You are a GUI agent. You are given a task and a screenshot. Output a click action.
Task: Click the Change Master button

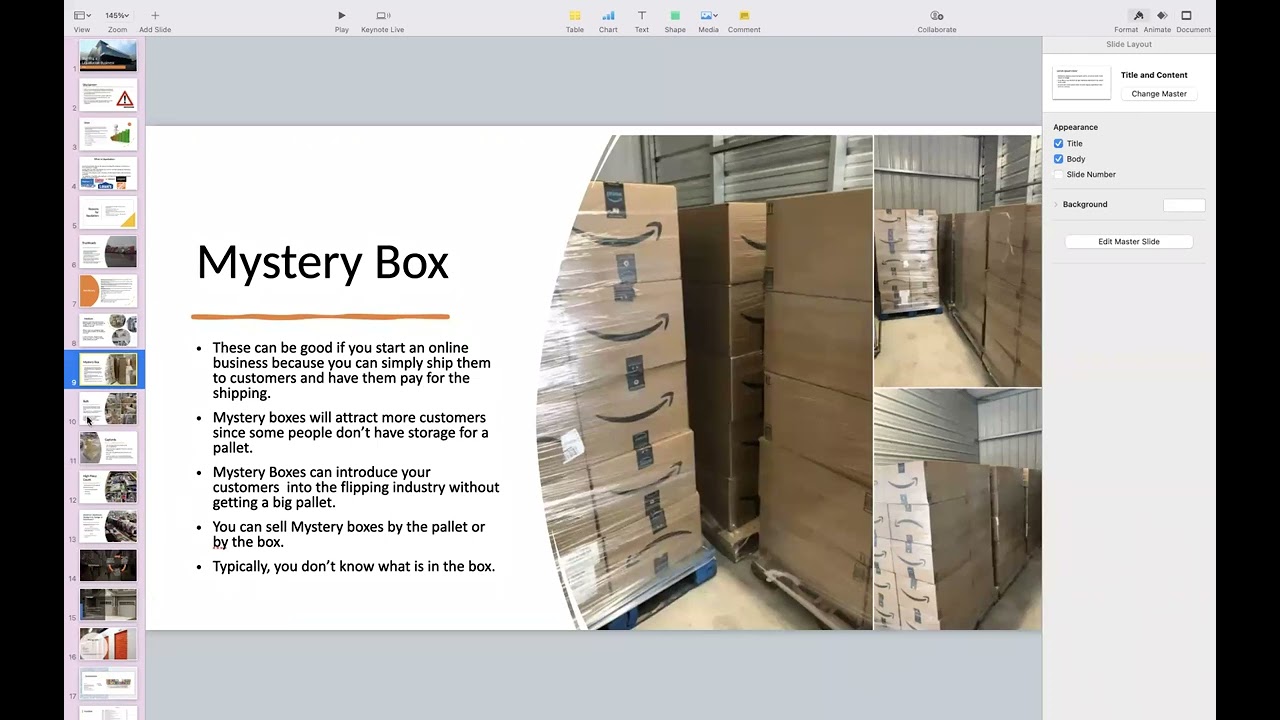[1159, 94]
